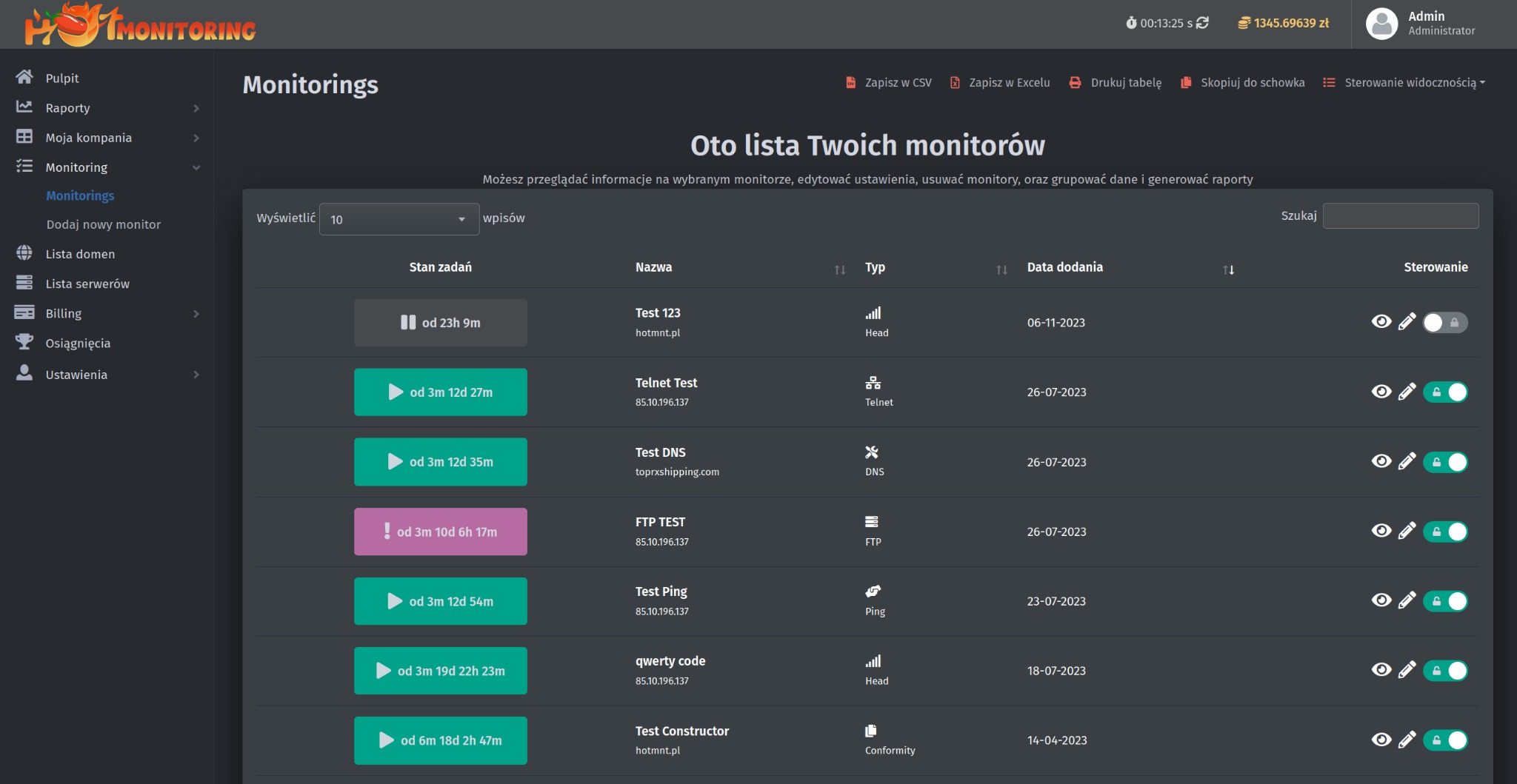
Task: Open the entries-per-page dropdown showing 10
Action: click(x=399, y=219)
